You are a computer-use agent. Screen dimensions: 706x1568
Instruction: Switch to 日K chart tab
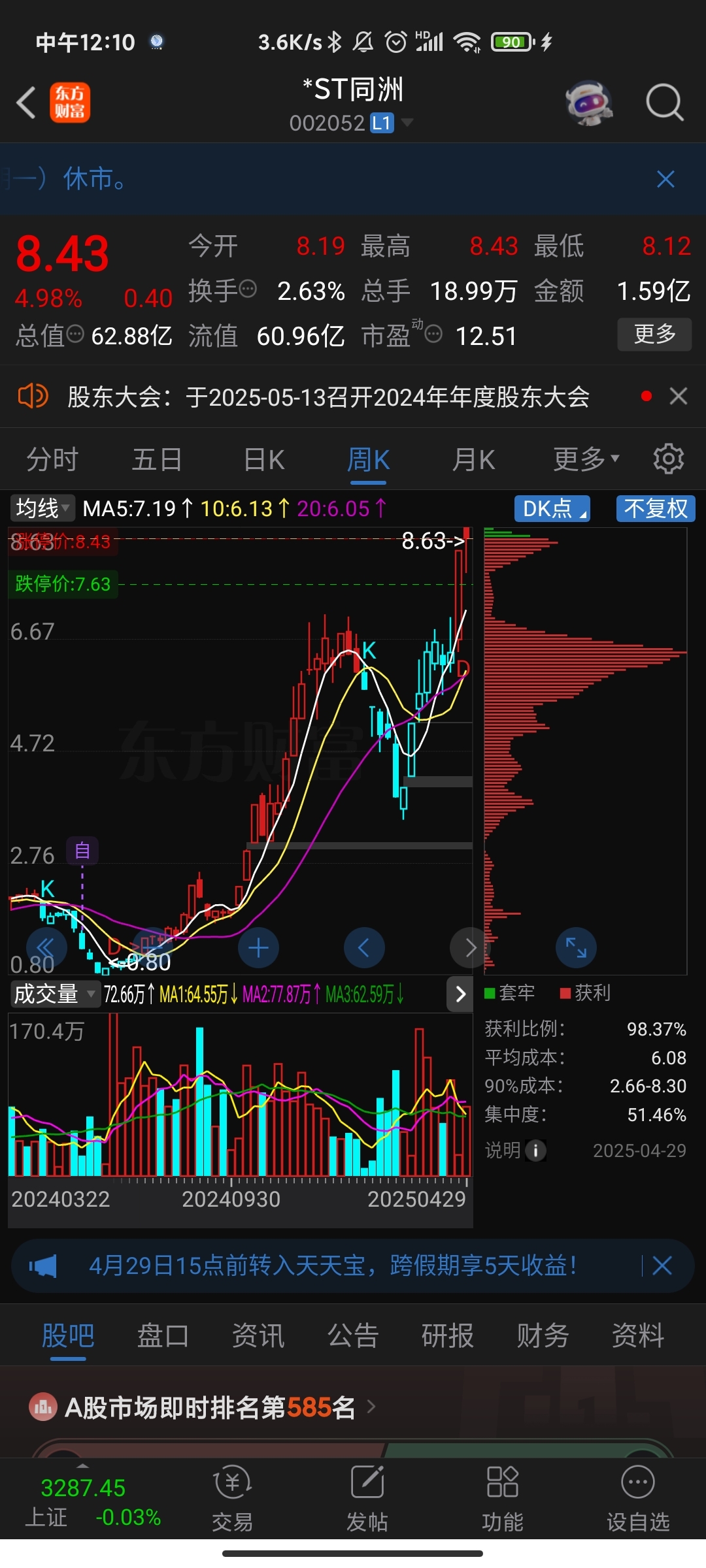tap(264, 459)
